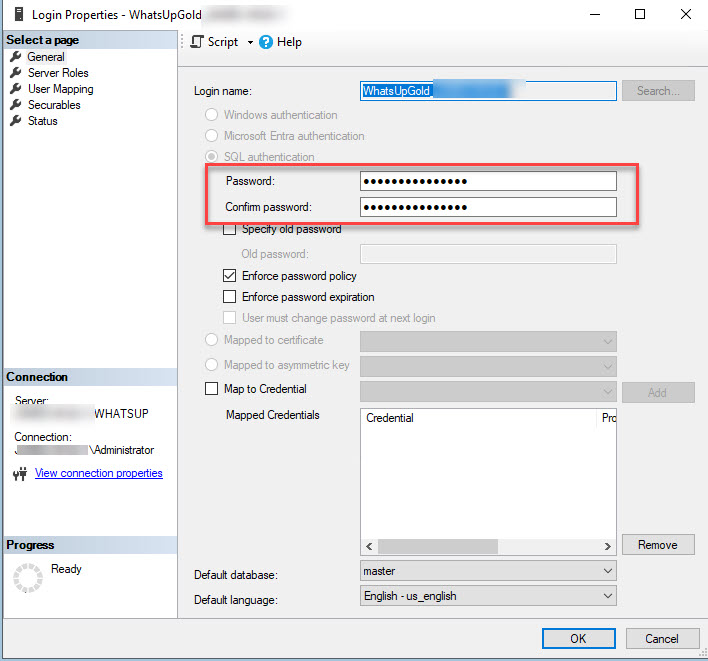Click the wrench icon beside Securables
The width and height of the screenshot is (708, 661).
click(16, 105)
